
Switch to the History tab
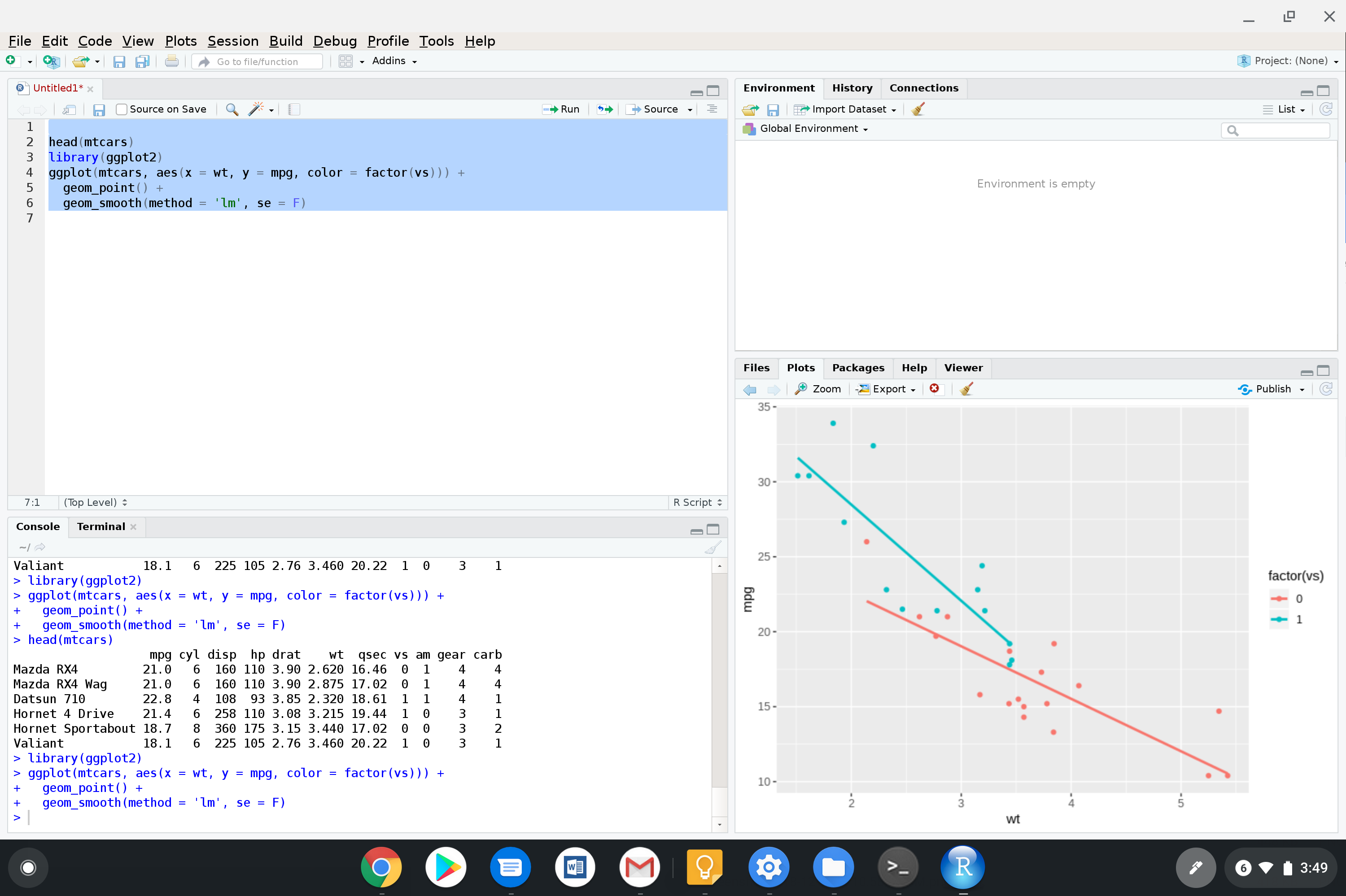[x=852, y=88]
